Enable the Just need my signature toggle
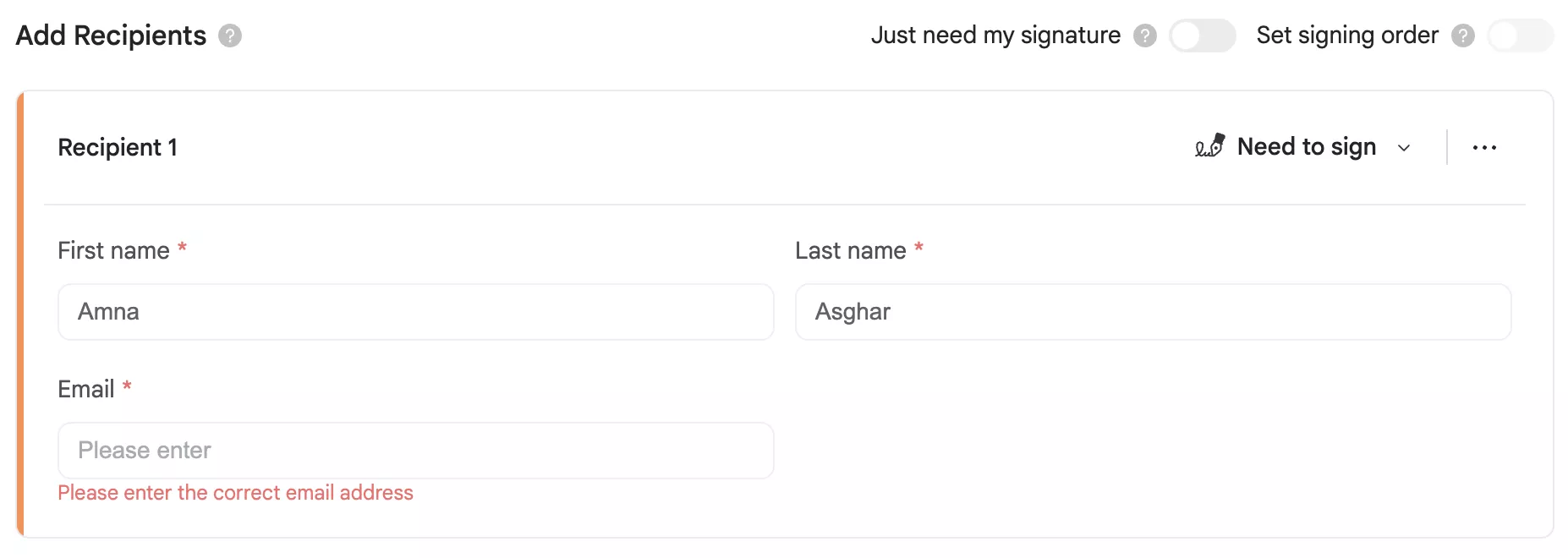 coord(1203,36)
